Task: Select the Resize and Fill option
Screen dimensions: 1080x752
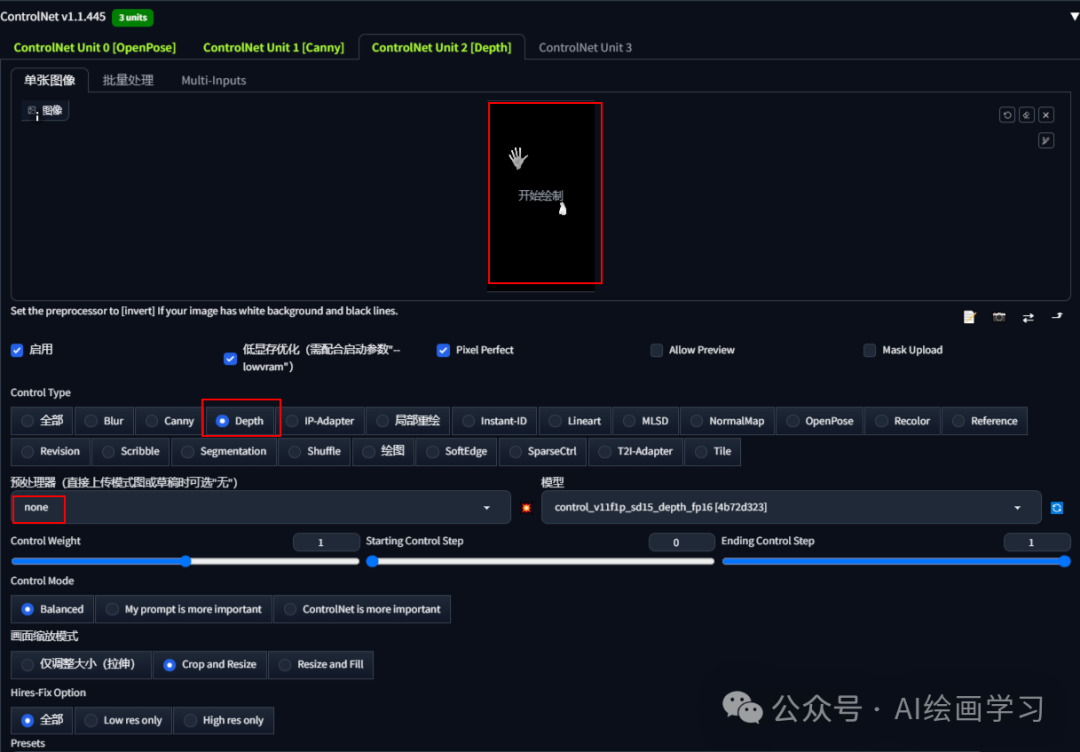Action: click(x=321, y=665)
